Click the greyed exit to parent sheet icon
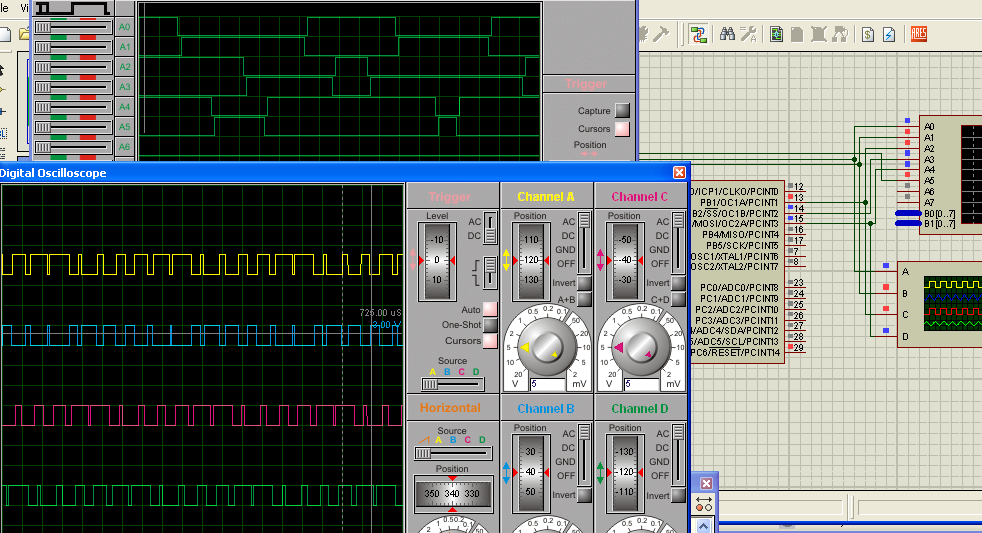Viewport: 982px width, 533px height. [x=840, y=34]
